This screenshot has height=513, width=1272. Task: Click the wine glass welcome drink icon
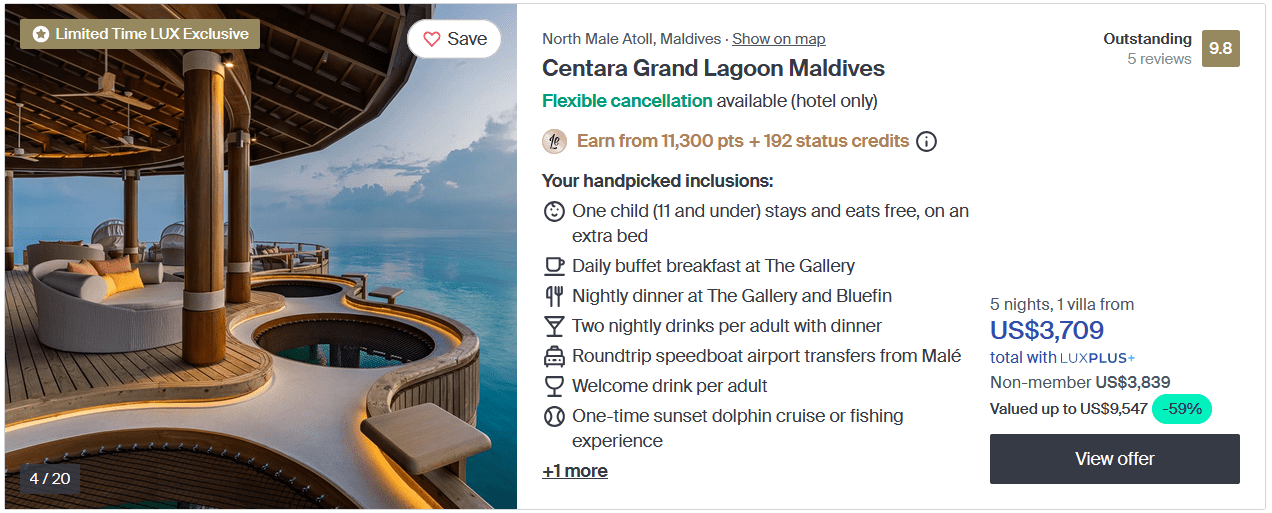[x=554, y=386]
